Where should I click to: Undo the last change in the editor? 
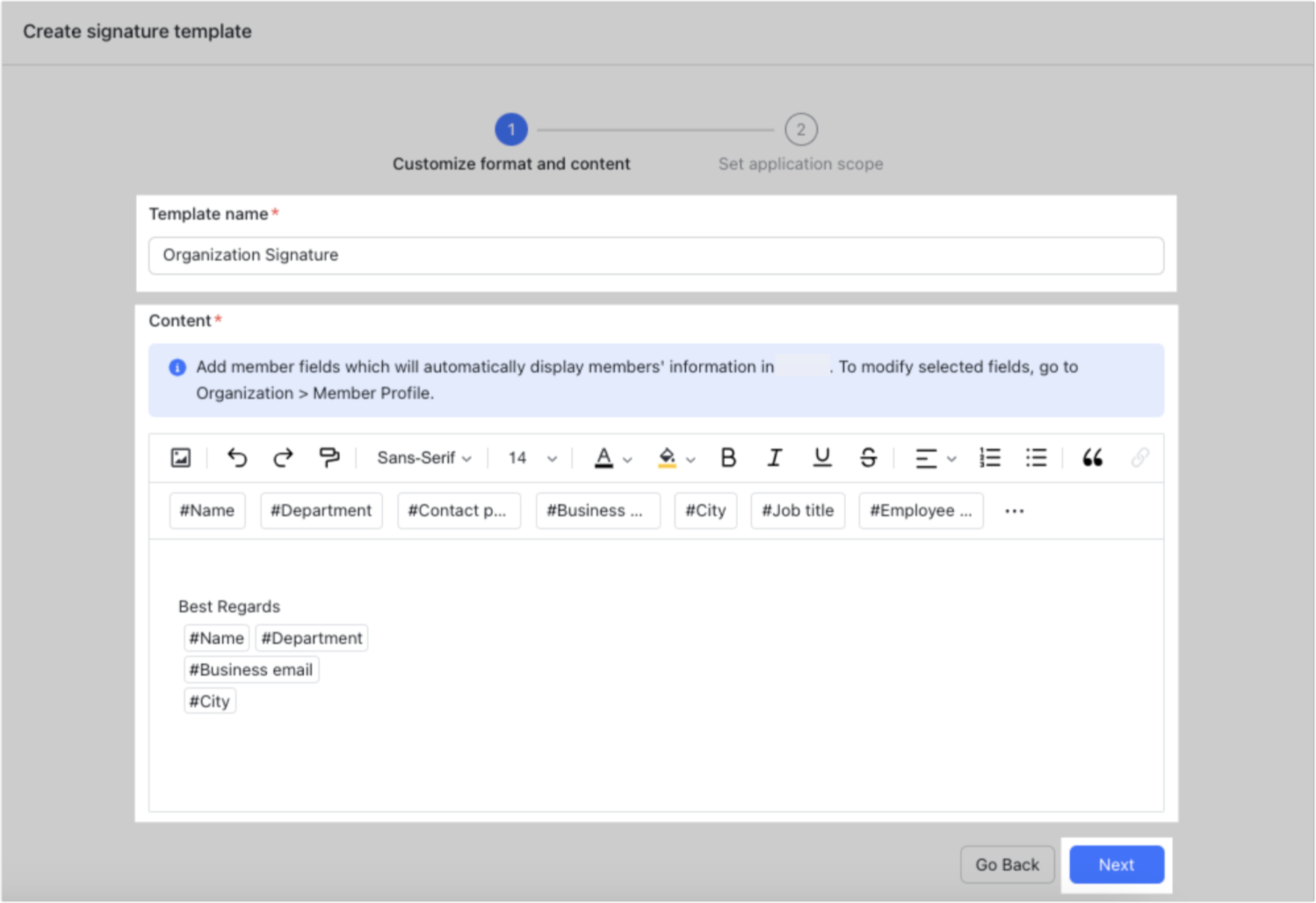236,458
